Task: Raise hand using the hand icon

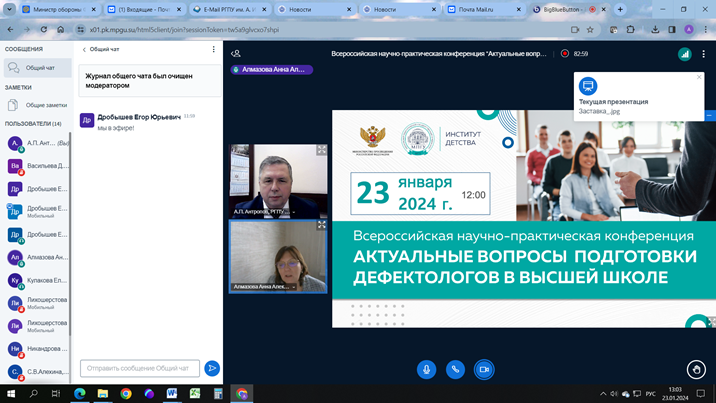Action: pyautogui.click(x=697, y=370)
